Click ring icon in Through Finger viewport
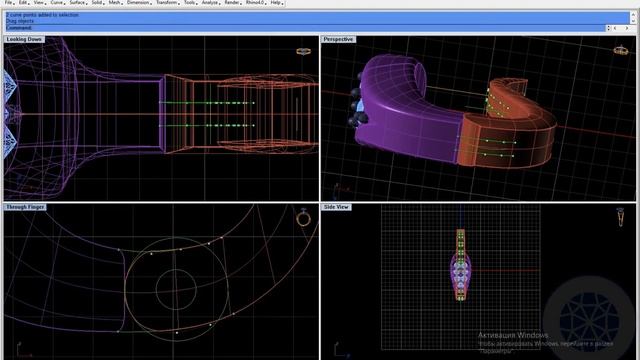Image resolution: width=640 pixels, height=360 pixels. tap(303, 218)
